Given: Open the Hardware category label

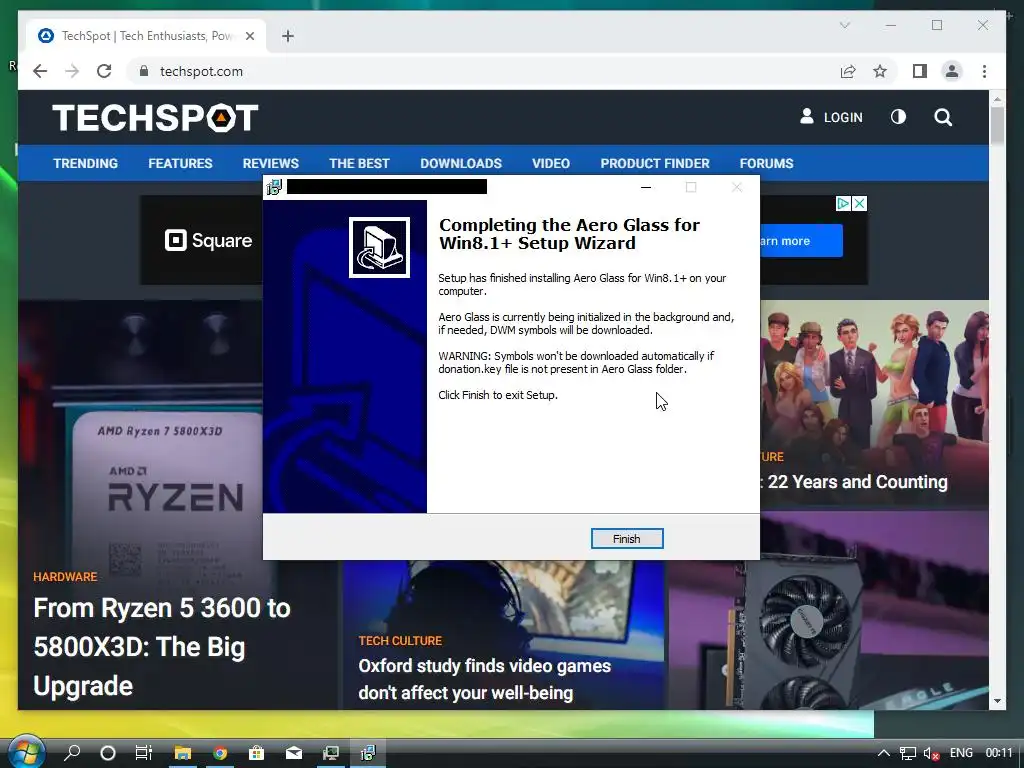Looking at the screenshot, I should pos(65,577).
